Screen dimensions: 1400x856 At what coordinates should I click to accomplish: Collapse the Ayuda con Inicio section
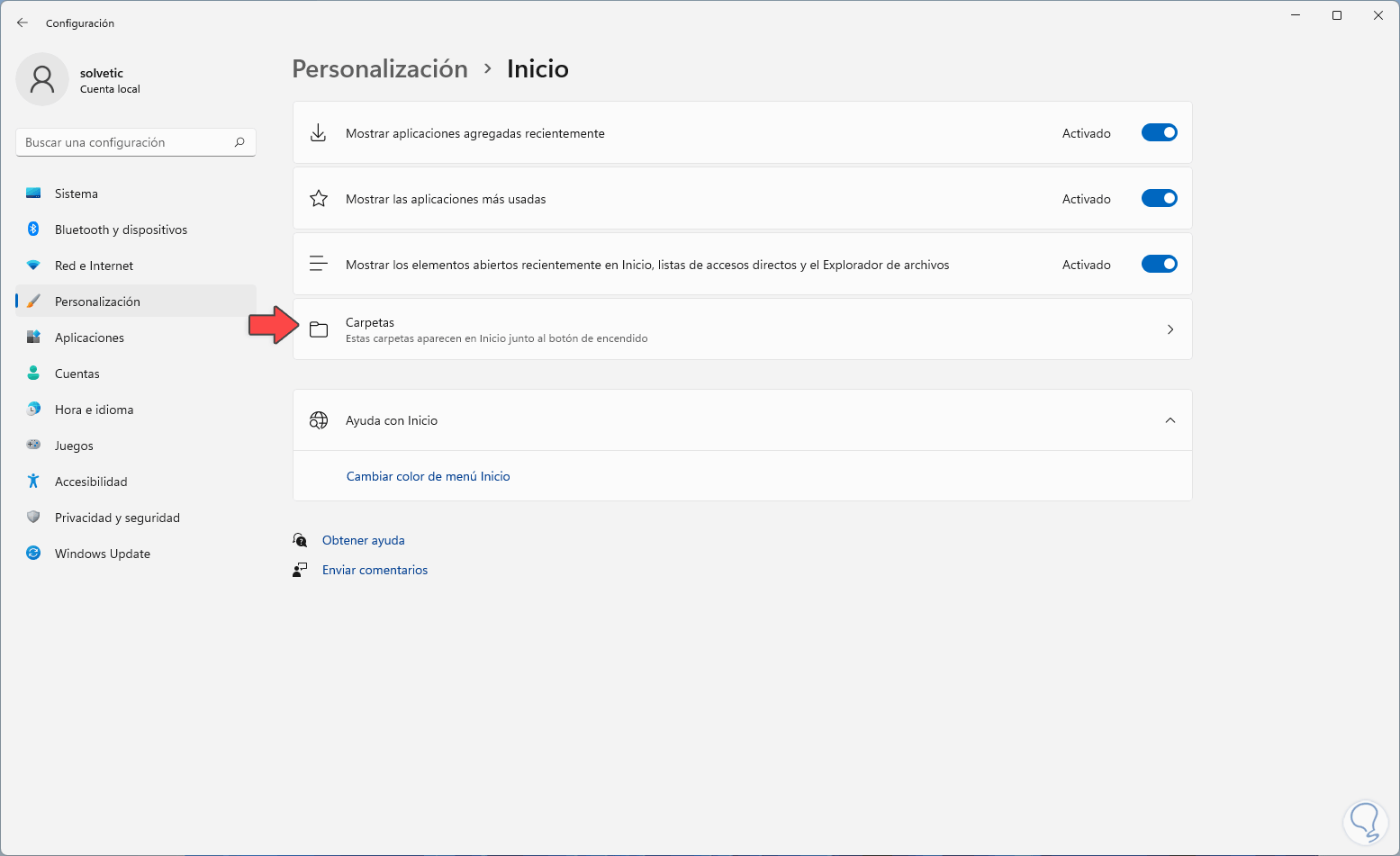pos(1170,420)
